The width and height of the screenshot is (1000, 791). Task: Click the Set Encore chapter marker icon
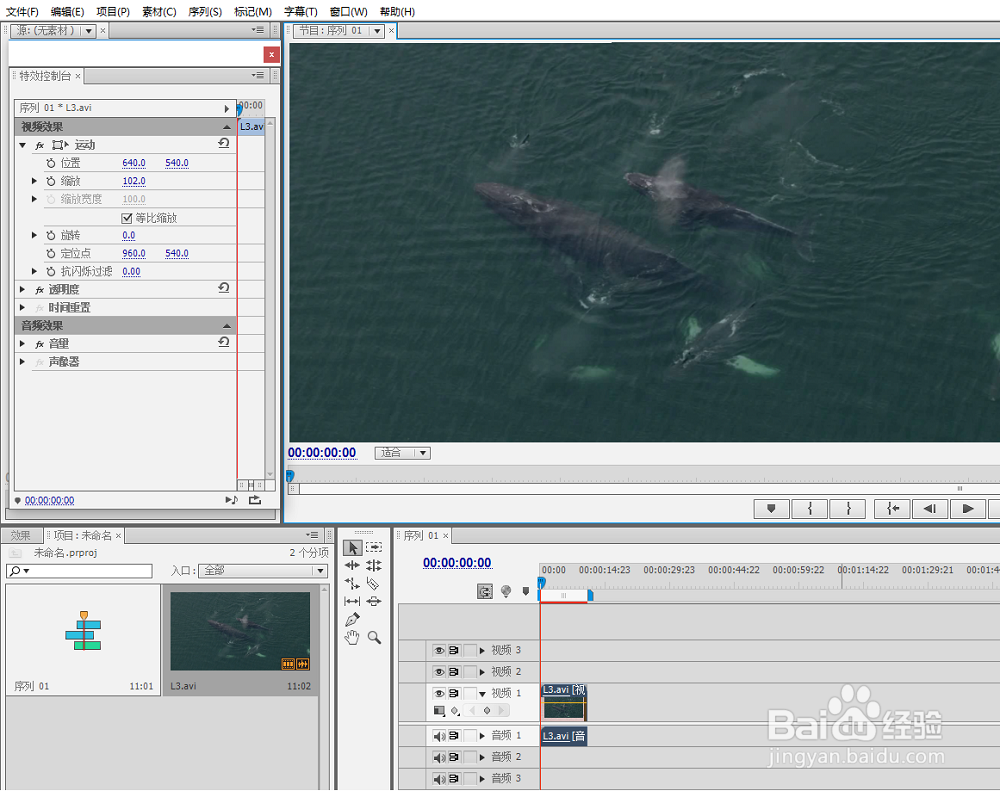click(x=506, y=591)
